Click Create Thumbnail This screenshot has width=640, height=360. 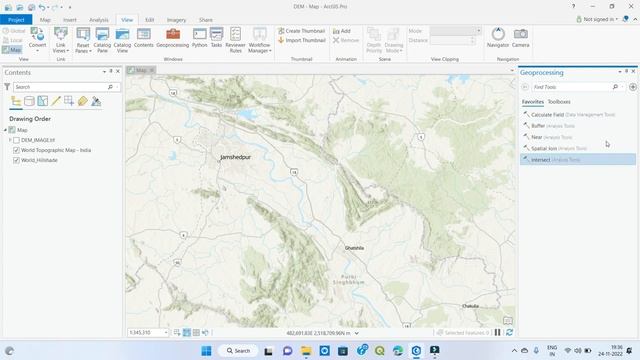coord(302,31)
